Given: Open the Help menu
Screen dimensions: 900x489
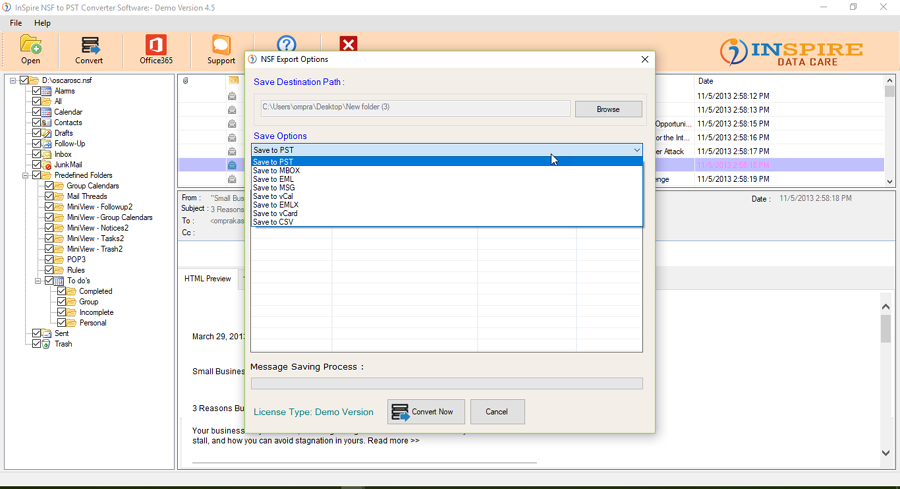Looking at the screenshot, I should pyautogui.click(x=42, y=23).
